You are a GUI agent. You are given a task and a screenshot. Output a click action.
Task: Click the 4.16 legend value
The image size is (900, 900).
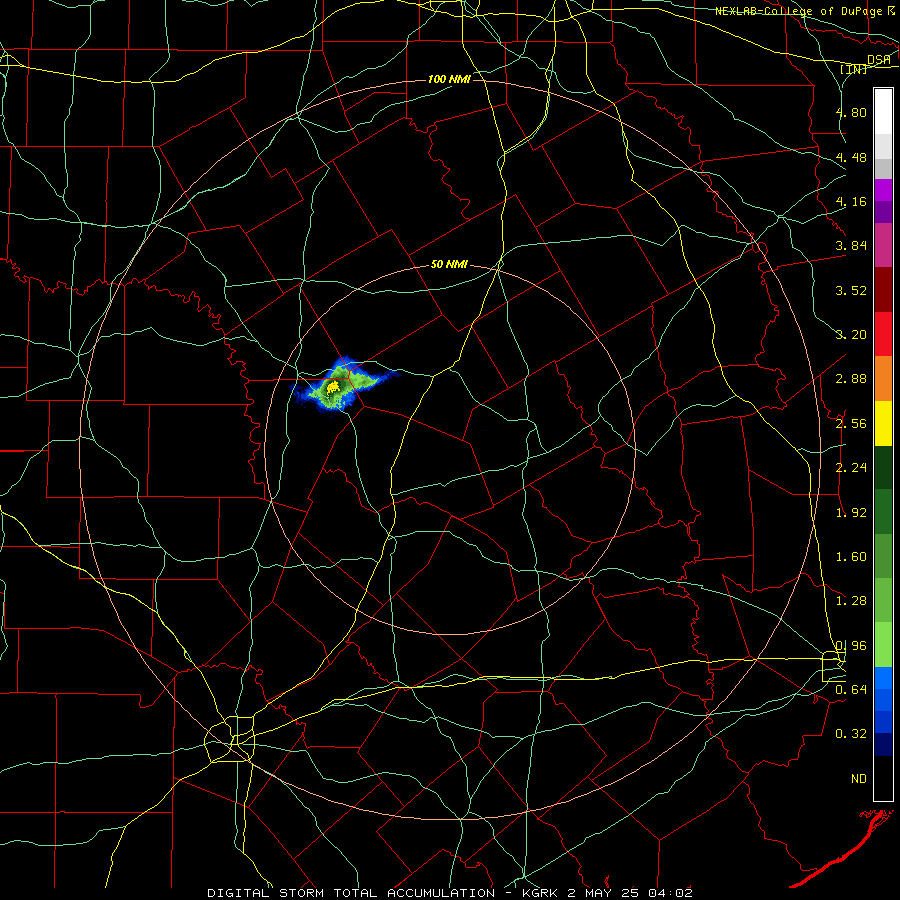coord(851,201)
